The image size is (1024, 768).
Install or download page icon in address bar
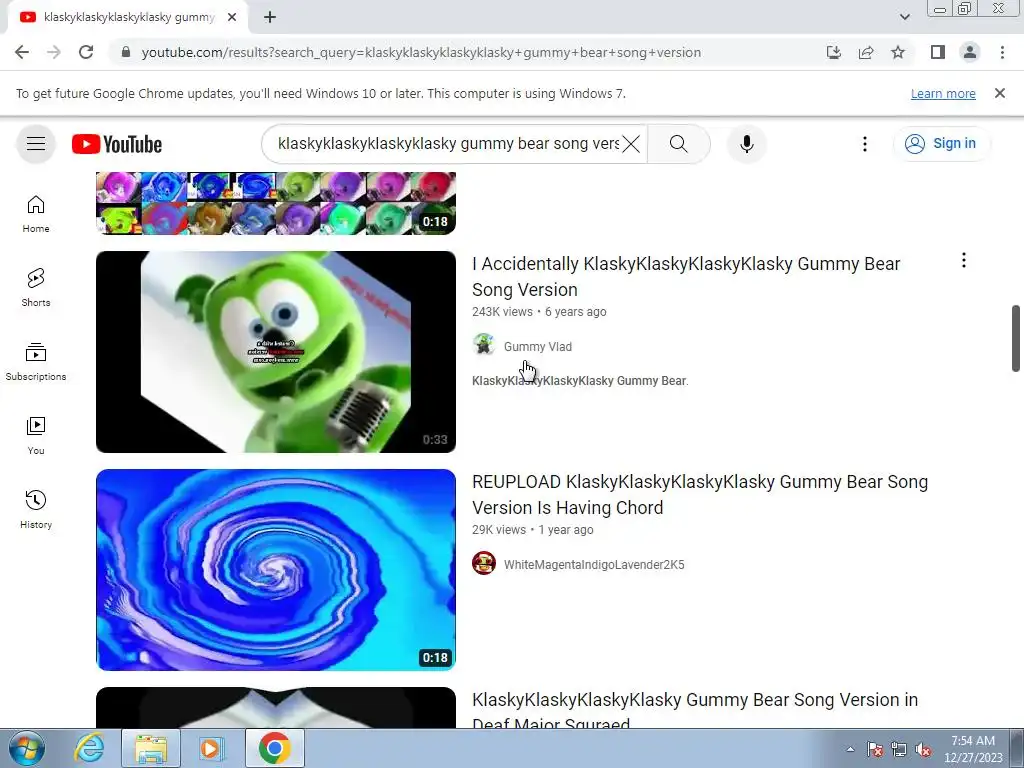tap(834, 52)
